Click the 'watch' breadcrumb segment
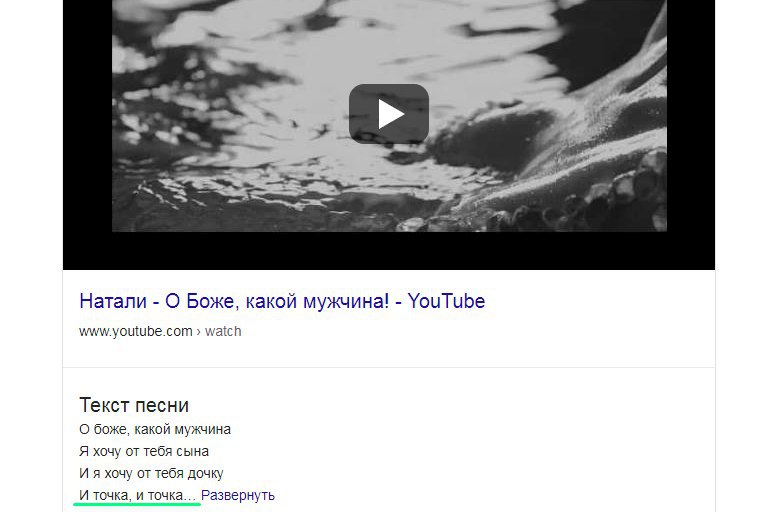The width and height of the screenshot is (783, 512). (223, 331)
